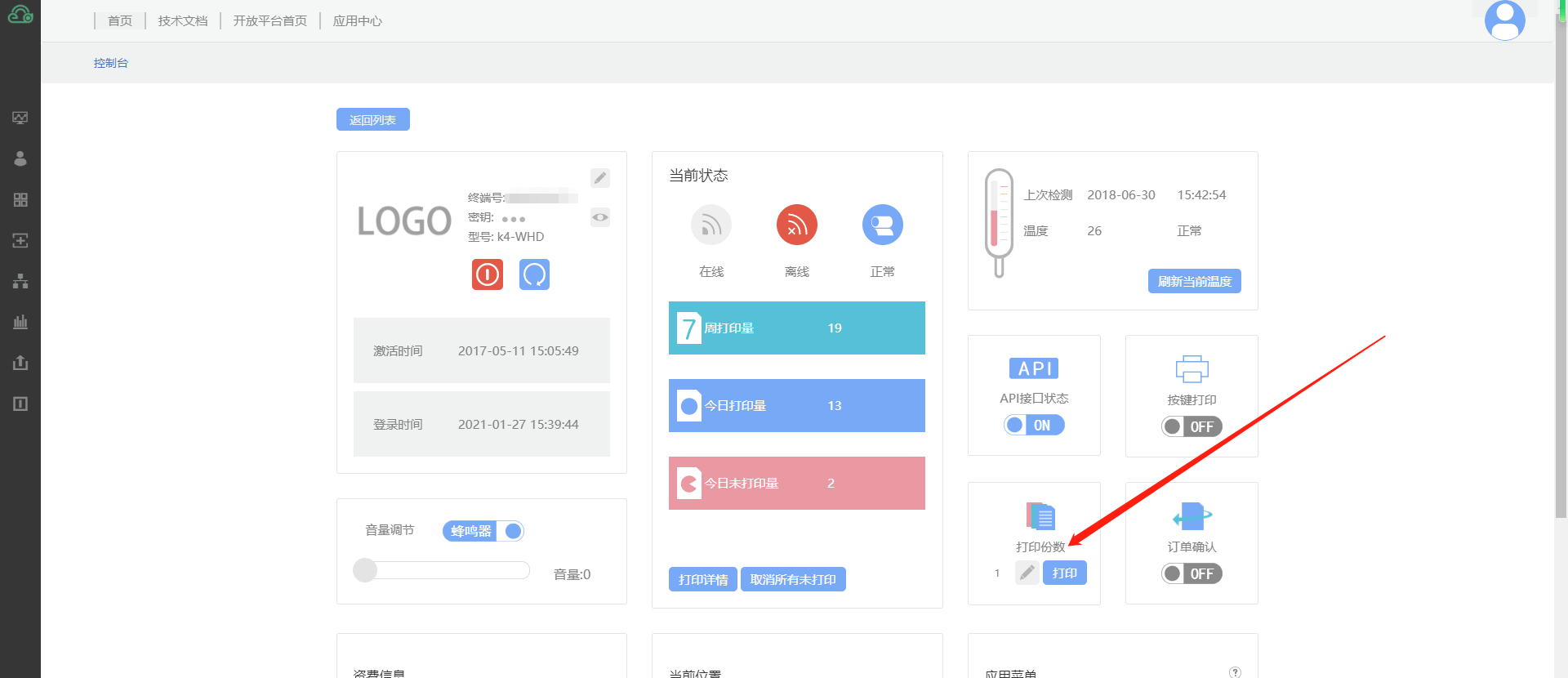Switch the 蜂鸣器 volume mode toggle
1568x678 pixels.
[x=483, y=531]
